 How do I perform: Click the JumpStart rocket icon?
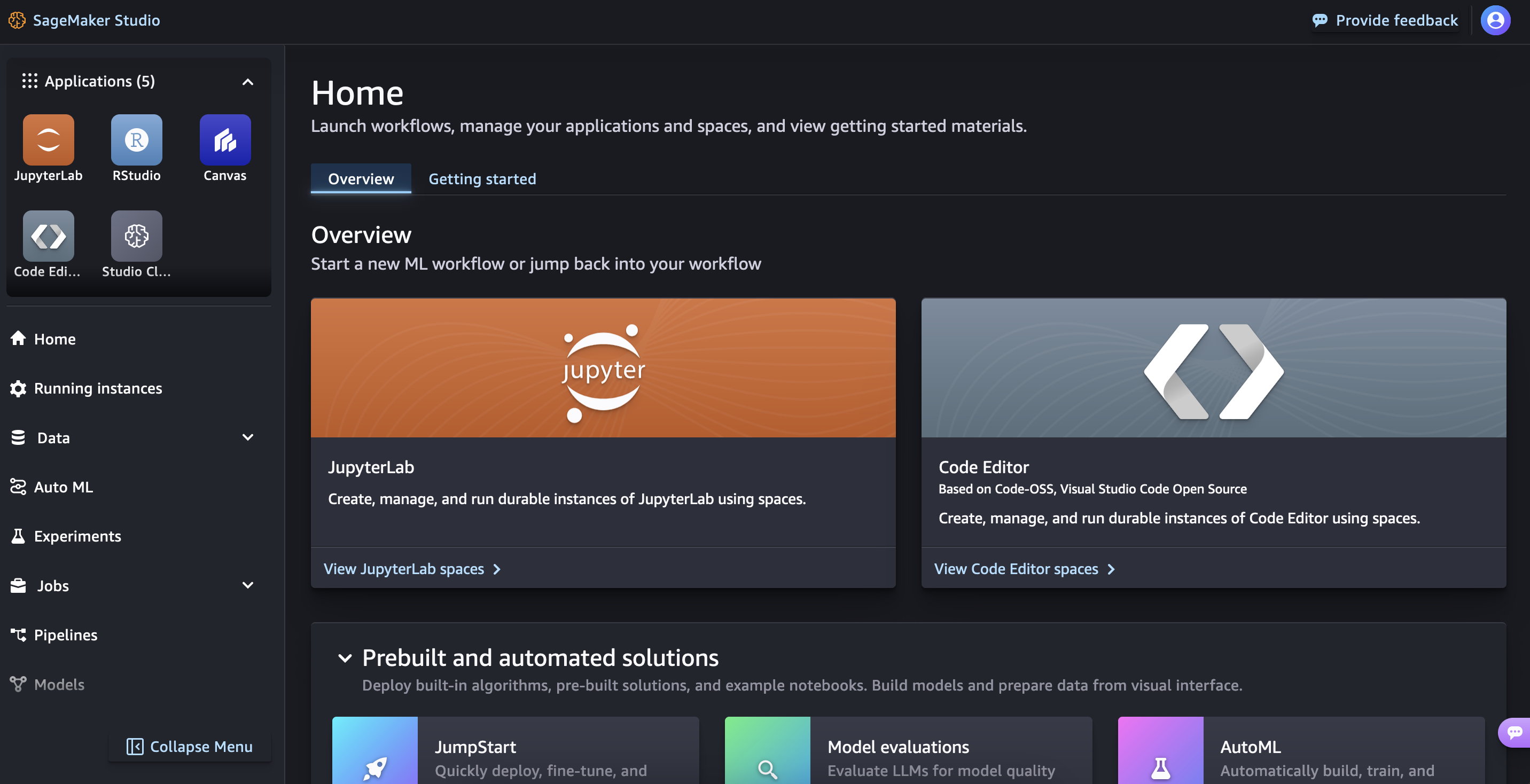click(375, 768)
